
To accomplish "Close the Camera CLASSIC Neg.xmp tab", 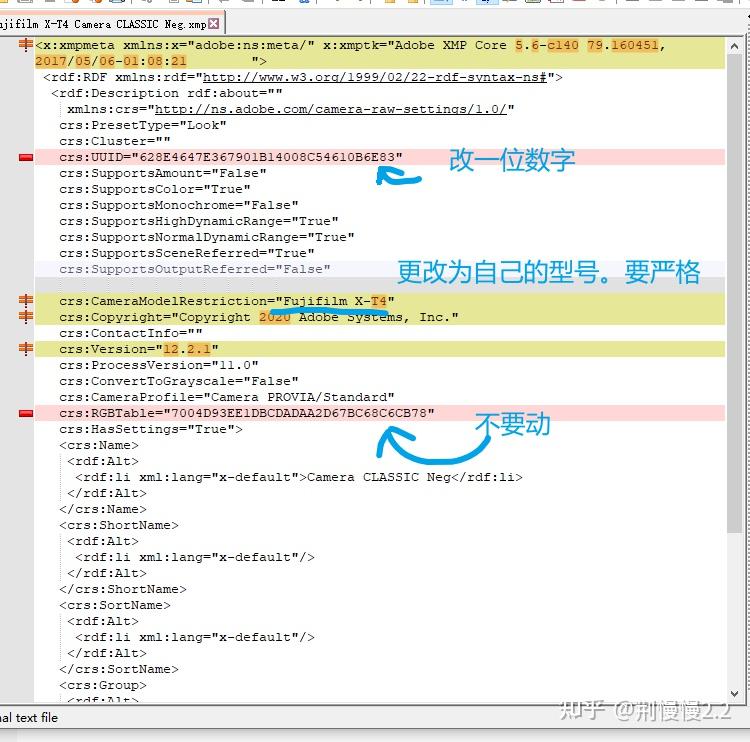I will [214, 23].
